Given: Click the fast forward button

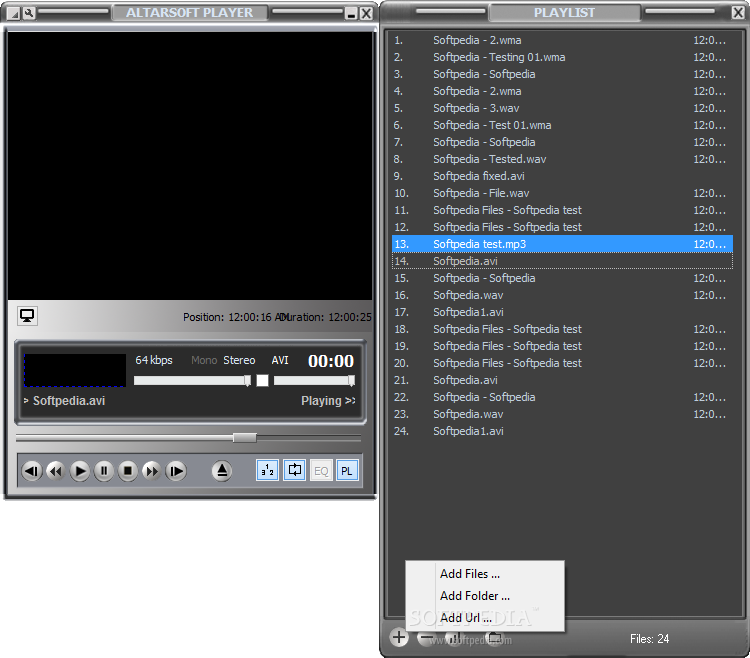Looking at the screenshot, I should [152, 472].
